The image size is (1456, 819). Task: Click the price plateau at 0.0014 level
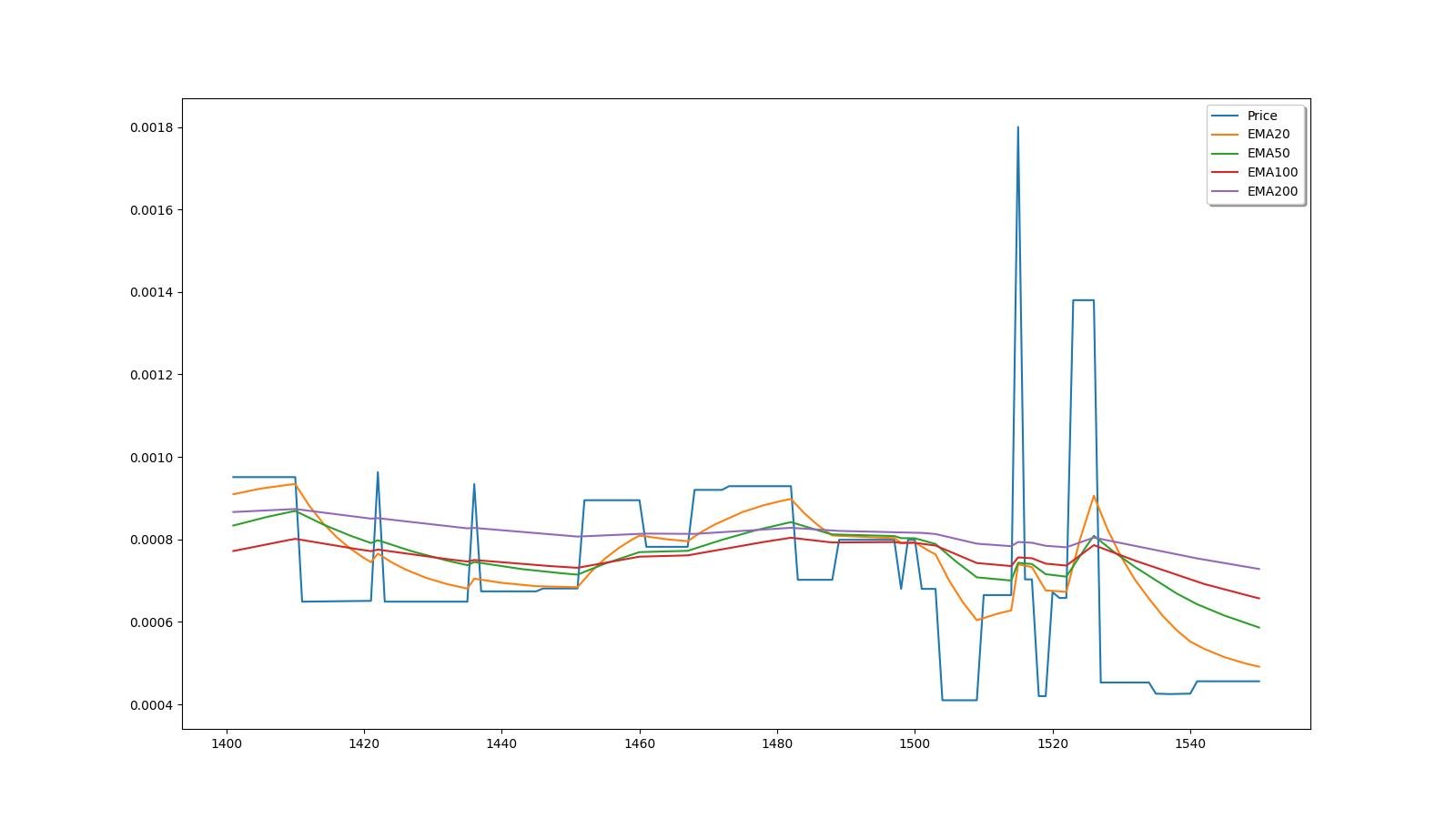point(1083,300)
